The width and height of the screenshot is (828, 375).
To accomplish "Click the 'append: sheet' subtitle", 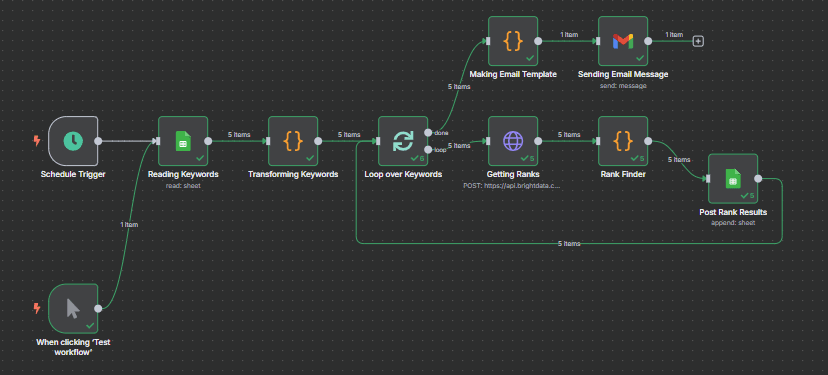I will tap(733, 223).
